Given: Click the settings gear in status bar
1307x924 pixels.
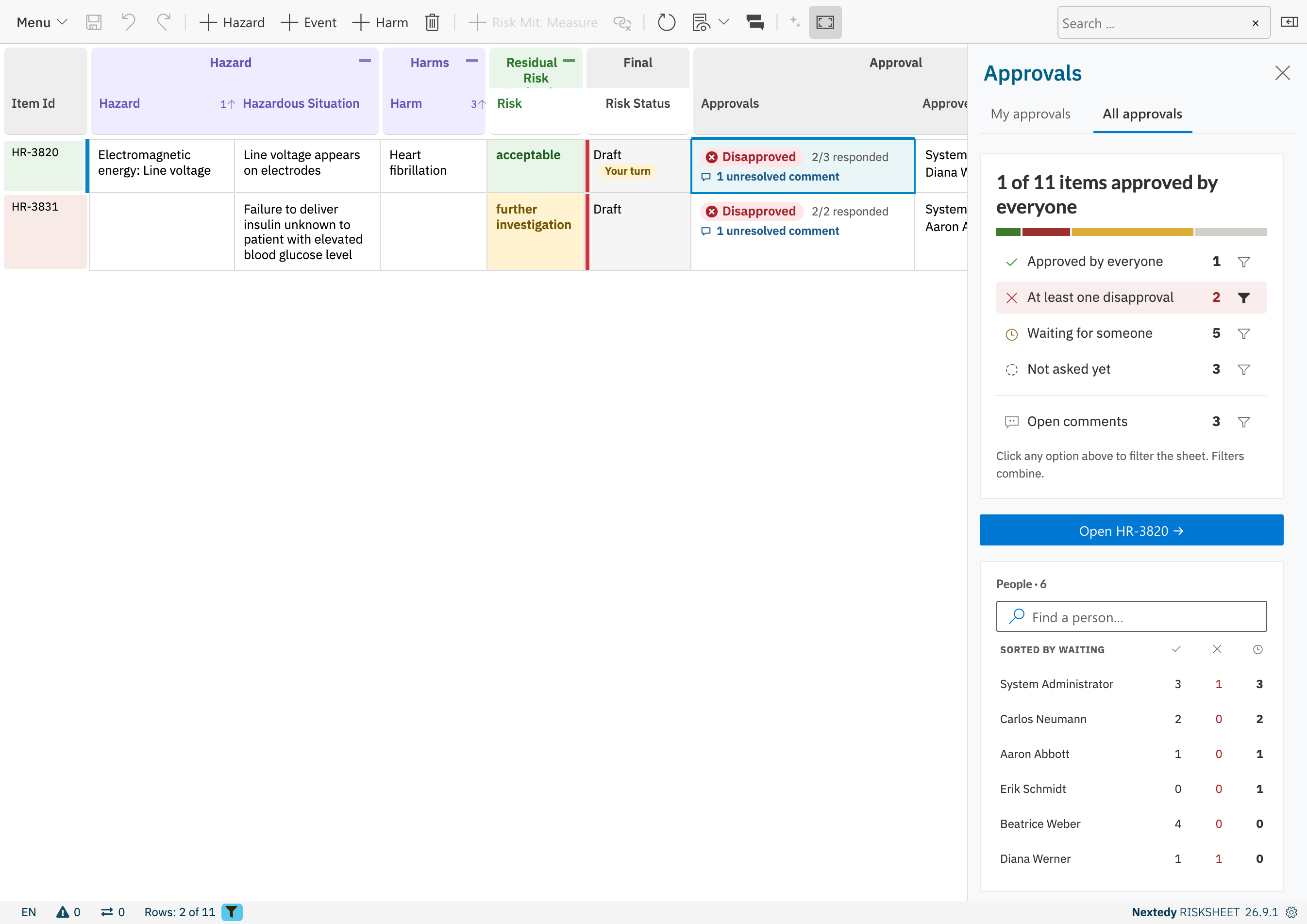Looking at the screenshot, I should (x=1291, y=912).
